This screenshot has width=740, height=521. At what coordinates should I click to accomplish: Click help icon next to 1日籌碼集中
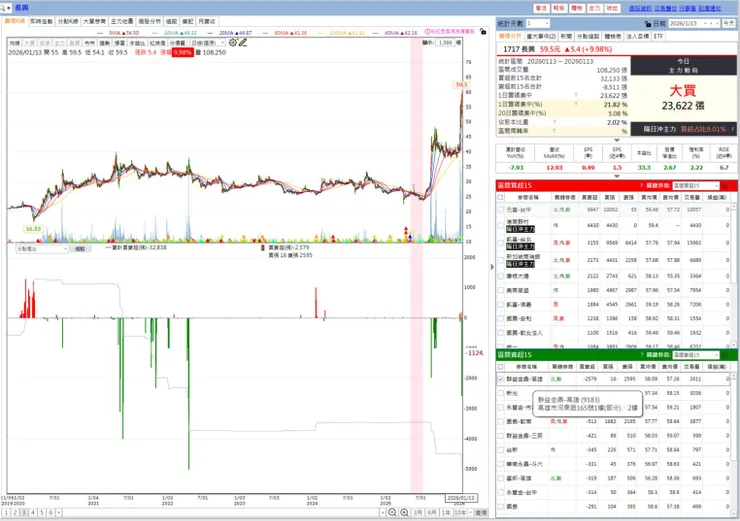(576, 95)
